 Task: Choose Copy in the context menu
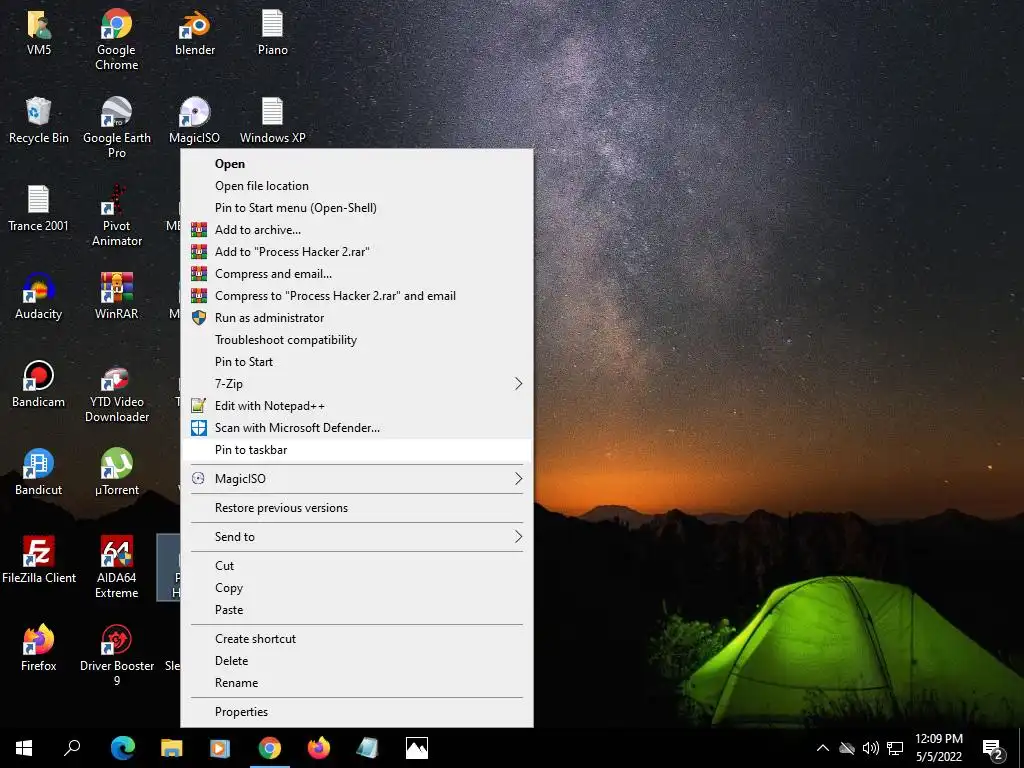pyautogui.click(x=357, y=588)
